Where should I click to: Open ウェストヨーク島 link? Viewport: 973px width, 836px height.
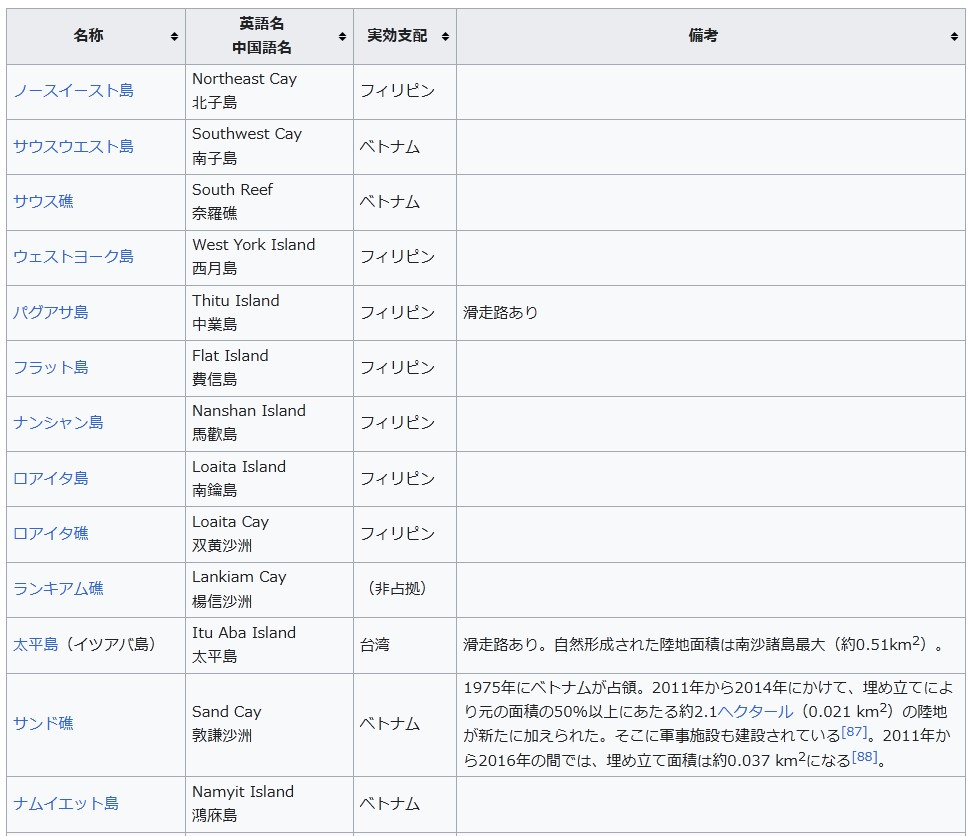pyautogui.click(x=73, y=257)
